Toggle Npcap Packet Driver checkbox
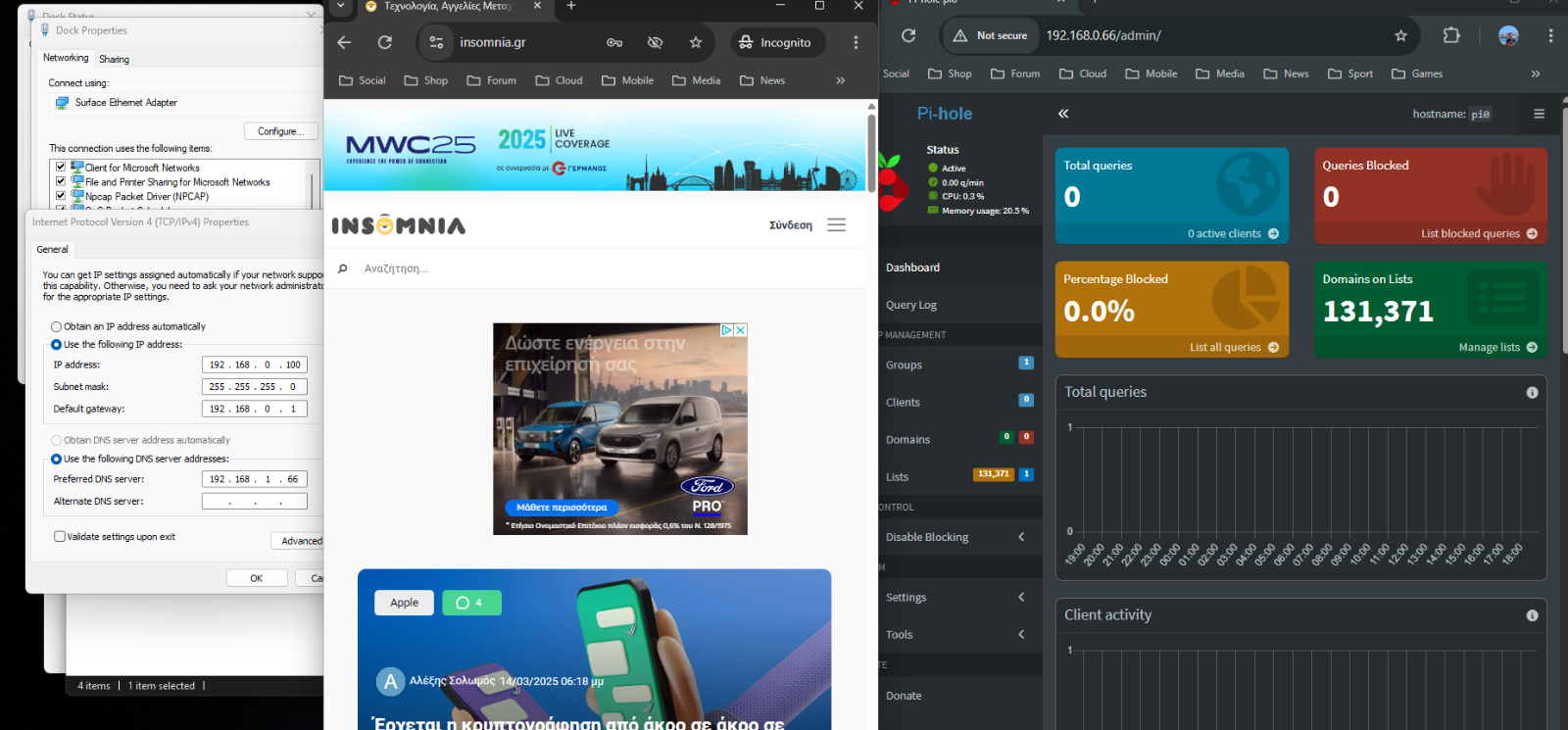Viewport: 1568px width, 730px height. pos(61,196)
